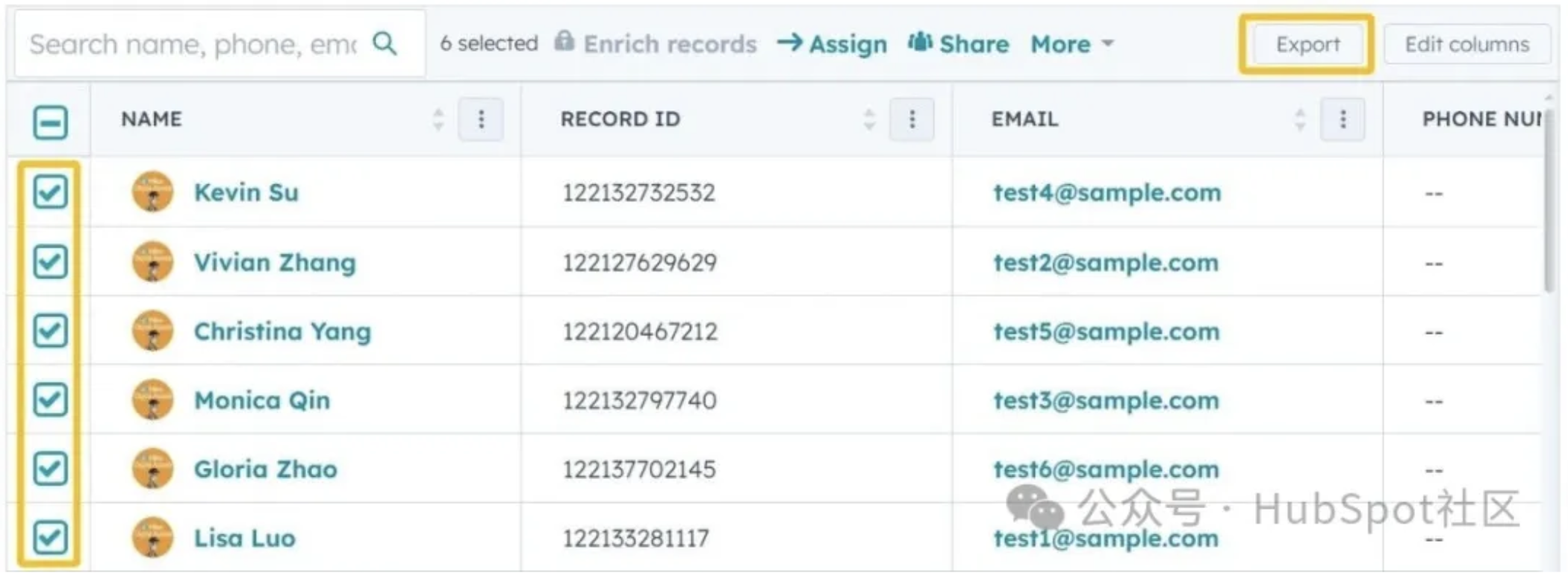This screenshot has height=579, width=1568.
Task: Open the RECORD ID column options menu
Action: [912, 119]
